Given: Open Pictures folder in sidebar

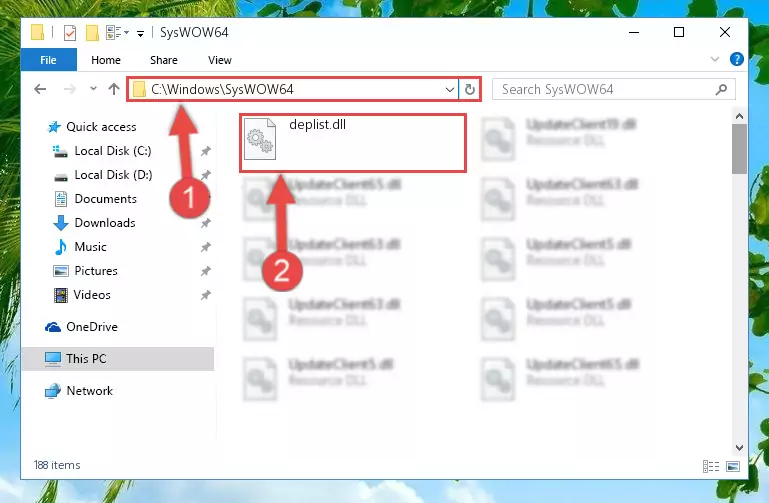Looking at the screenshot, I should pyautogui.click(x=96, y=271).
